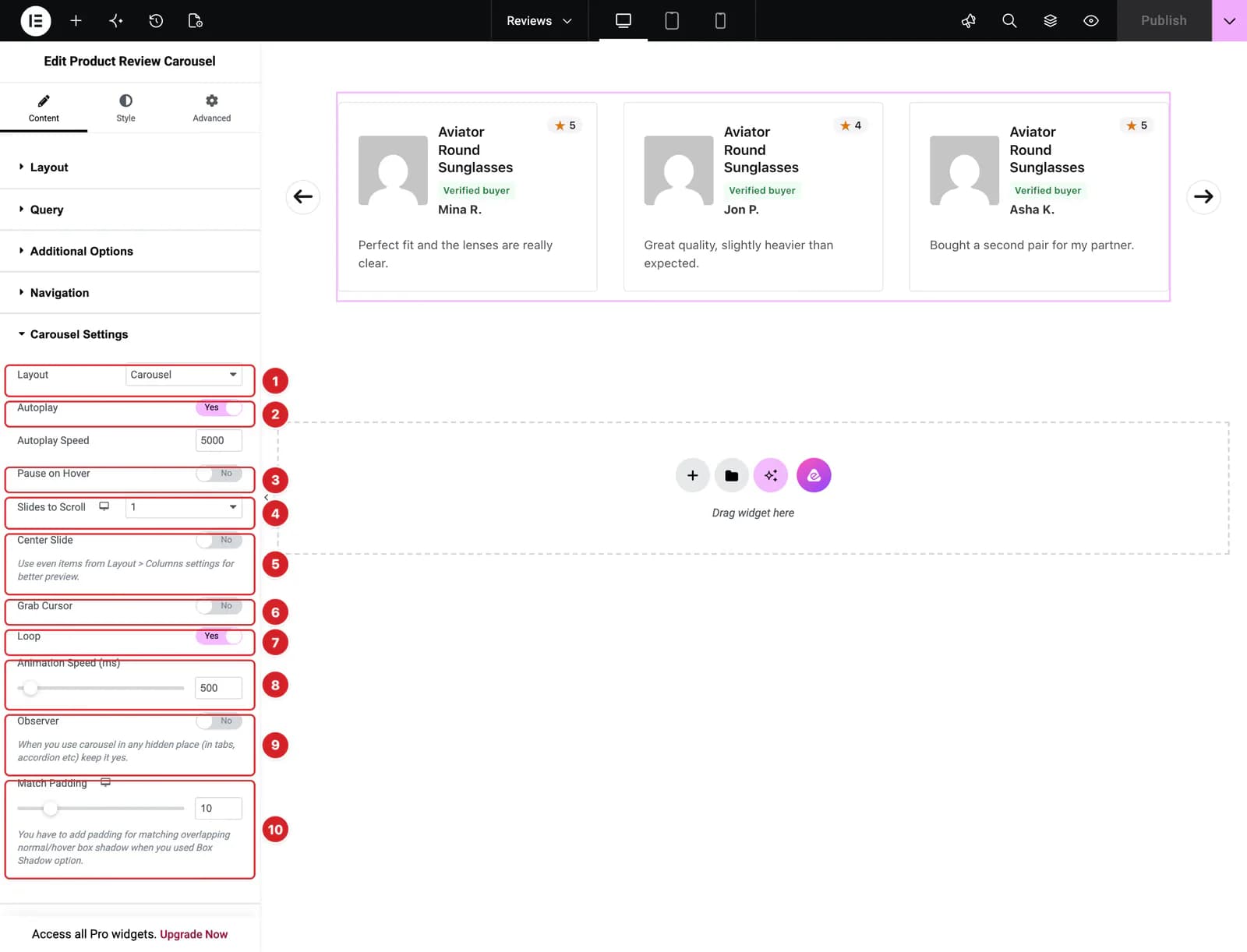Toggle the Autoplay switch
The width and height of the screenshot is (1247, 952).
[x=219, y=407]
